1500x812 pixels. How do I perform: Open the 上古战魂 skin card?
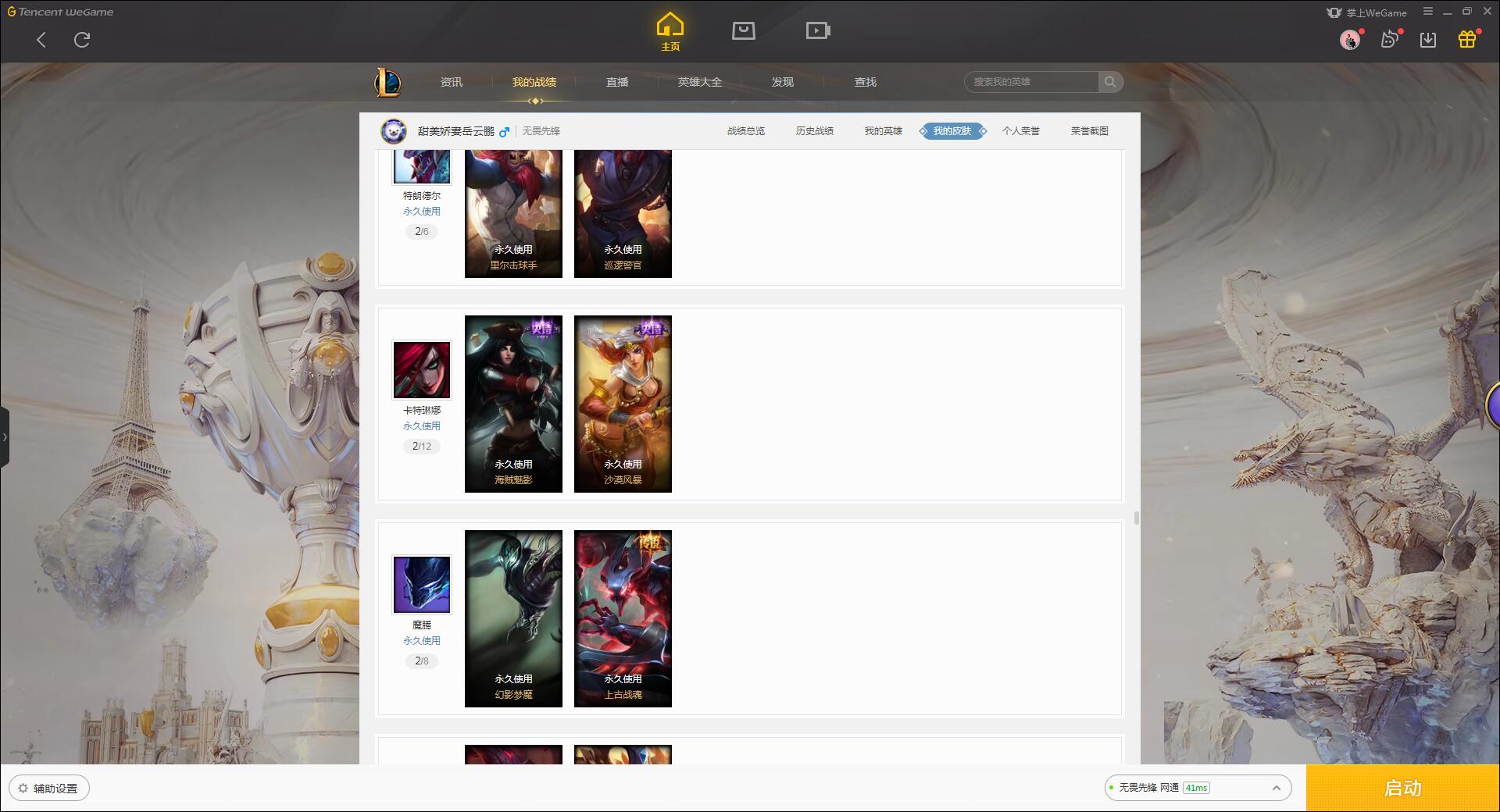point(623,618)
